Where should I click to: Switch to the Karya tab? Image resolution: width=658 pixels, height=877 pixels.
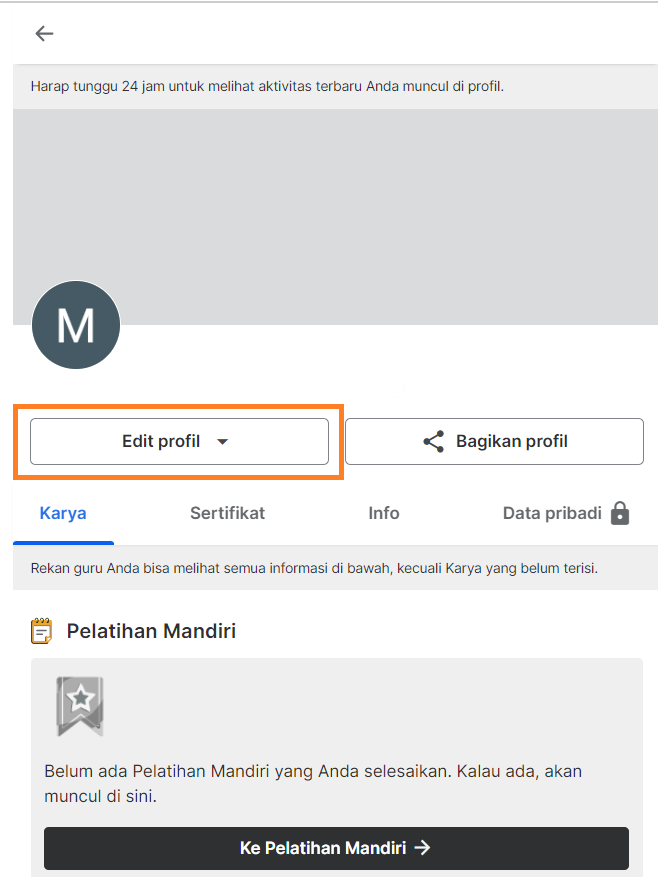(63, 514)
